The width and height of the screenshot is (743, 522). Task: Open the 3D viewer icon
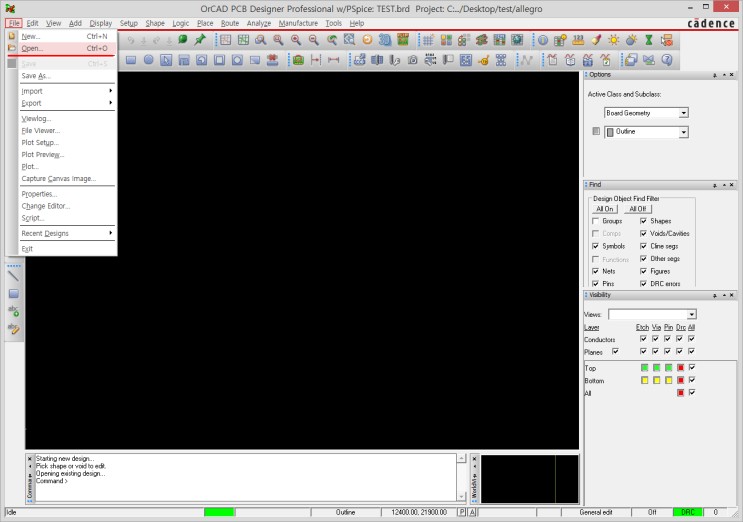(x=385, y=40)
